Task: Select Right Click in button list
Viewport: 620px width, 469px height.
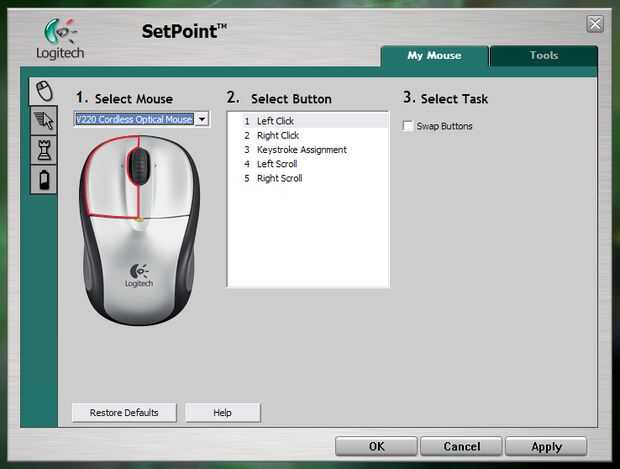Action: point(308,135)
